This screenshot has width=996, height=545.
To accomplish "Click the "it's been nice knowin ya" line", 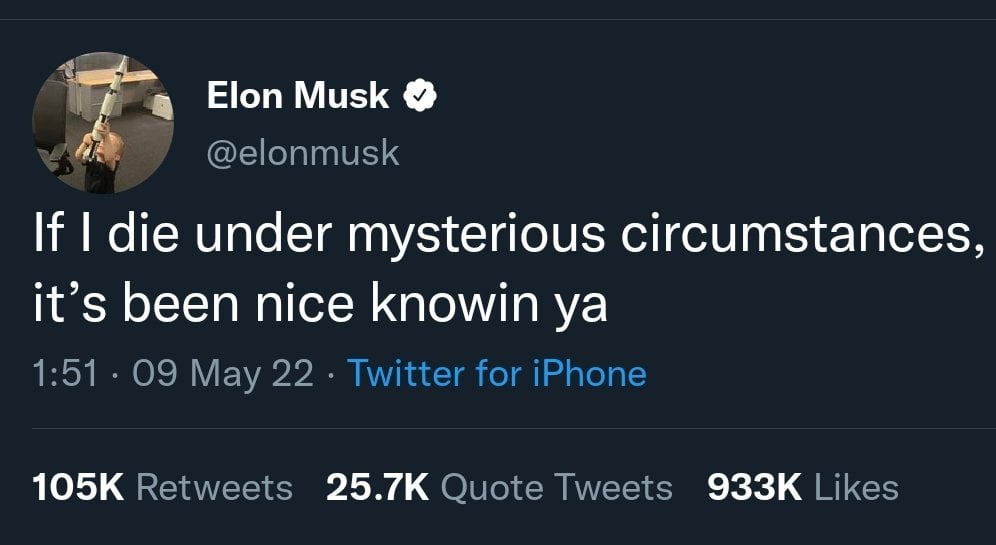I will [x=320, y=304].
